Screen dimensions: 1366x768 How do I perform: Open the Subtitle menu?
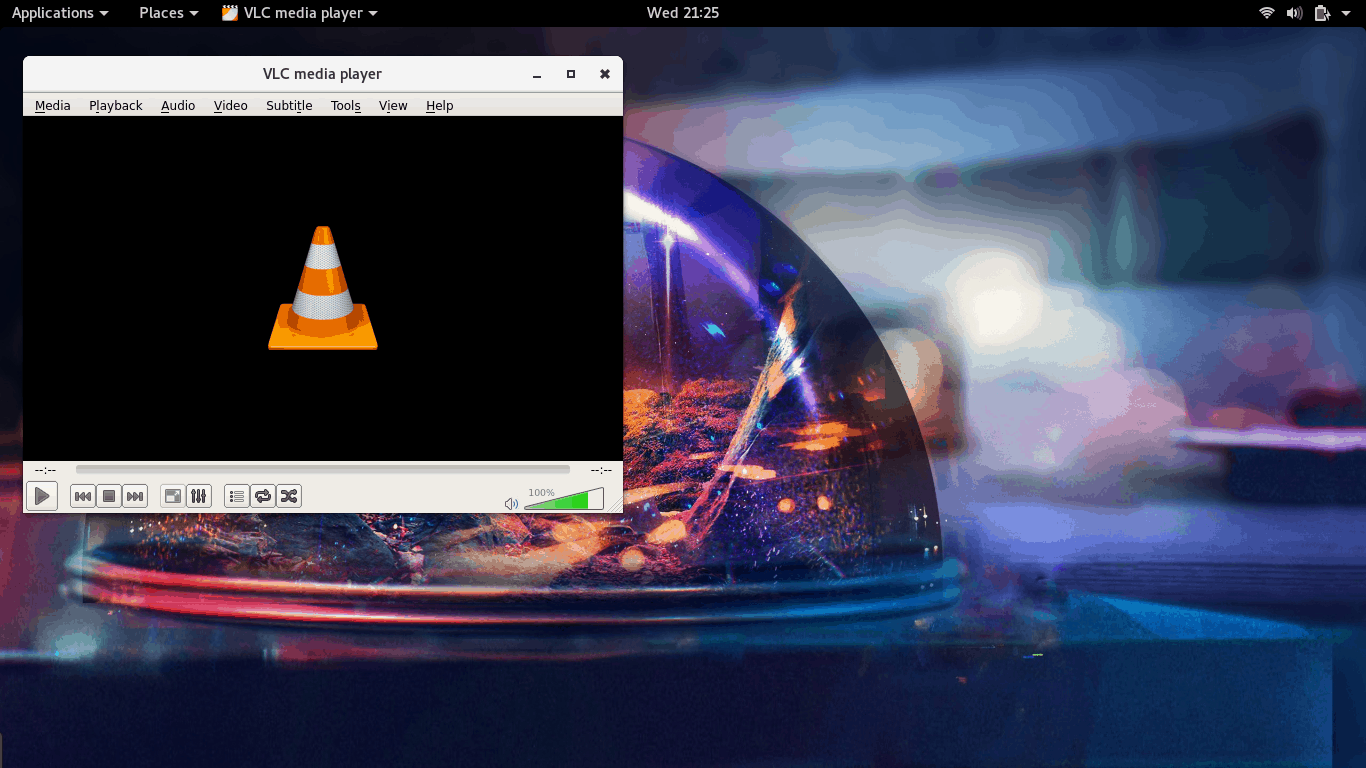[289, 106]
